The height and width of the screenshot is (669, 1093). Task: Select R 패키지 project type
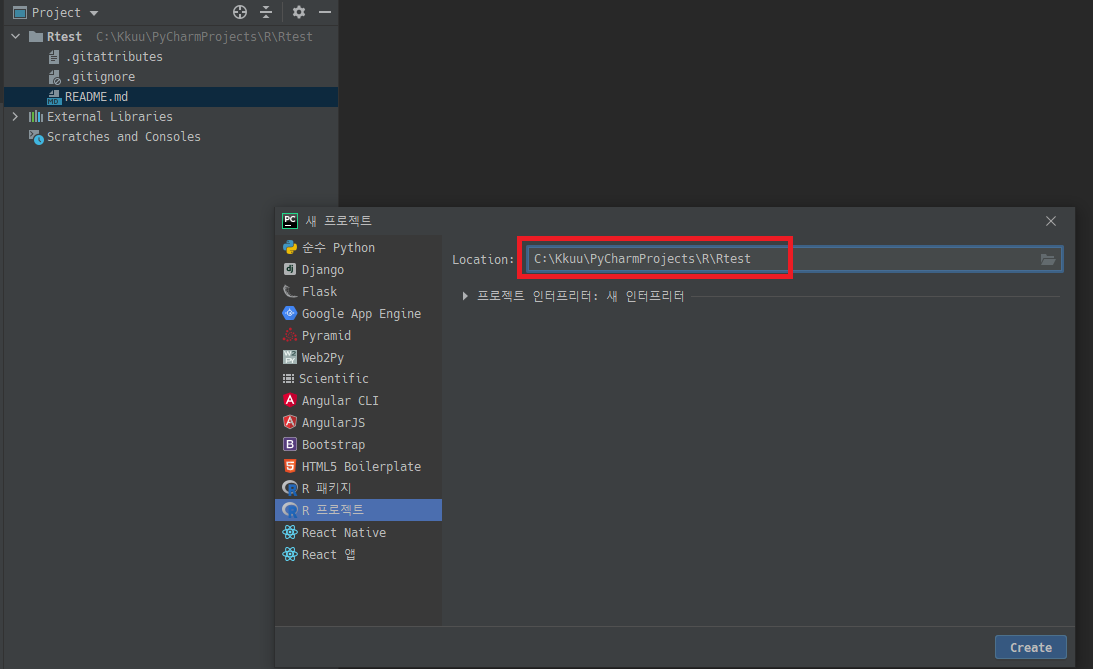tap(358, 488)
